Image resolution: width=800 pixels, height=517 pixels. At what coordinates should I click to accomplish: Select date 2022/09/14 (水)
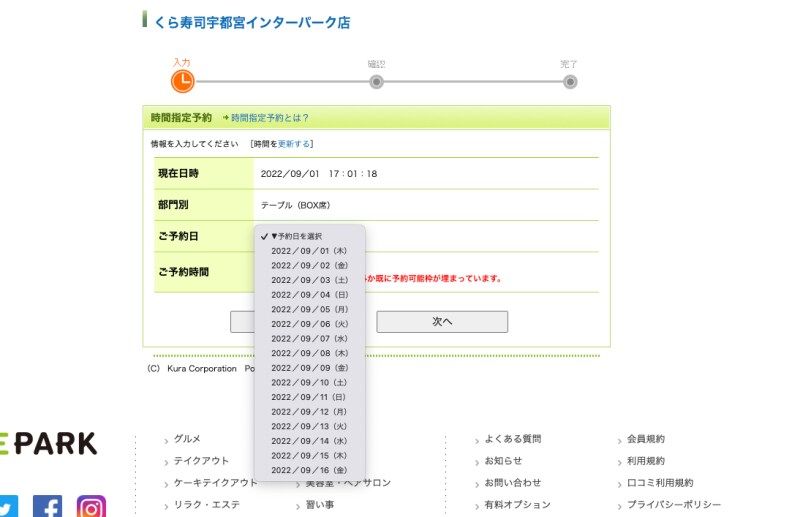tap(310, 441)
